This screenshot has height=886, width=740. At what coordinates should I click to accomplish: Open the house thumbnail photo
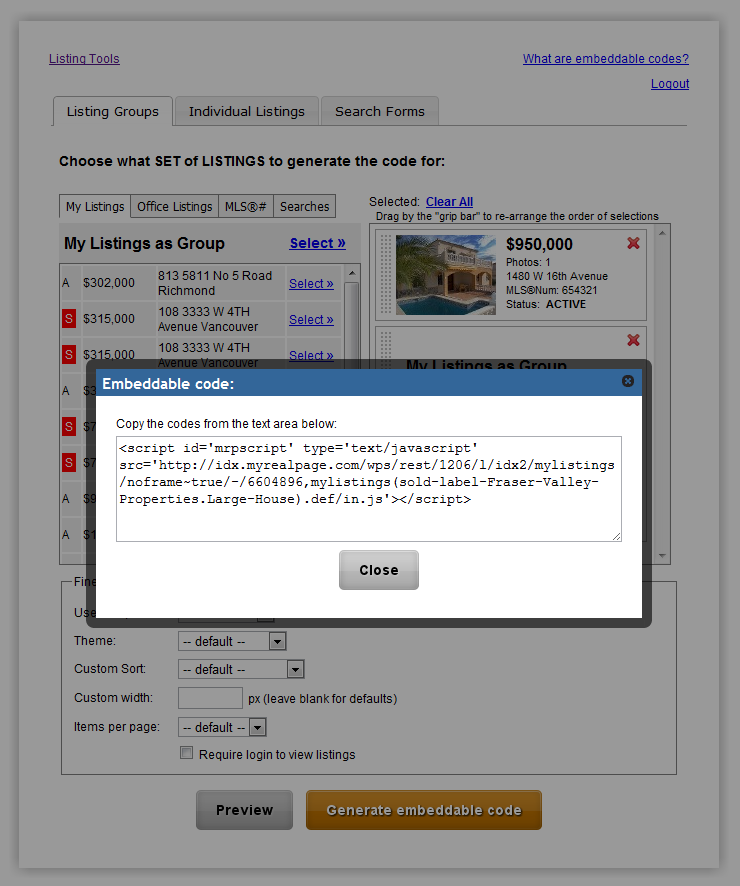pos(446,275)
